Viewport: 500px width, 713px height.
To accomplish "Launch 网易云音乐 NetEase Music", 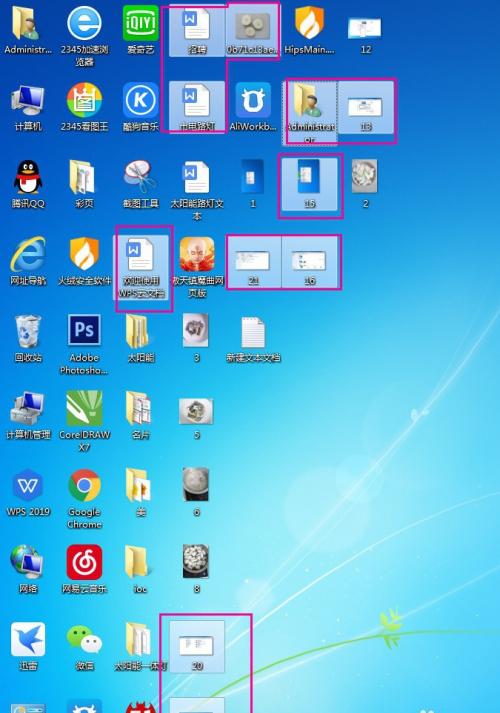I will pyautogui.click(x=84, y=570).
